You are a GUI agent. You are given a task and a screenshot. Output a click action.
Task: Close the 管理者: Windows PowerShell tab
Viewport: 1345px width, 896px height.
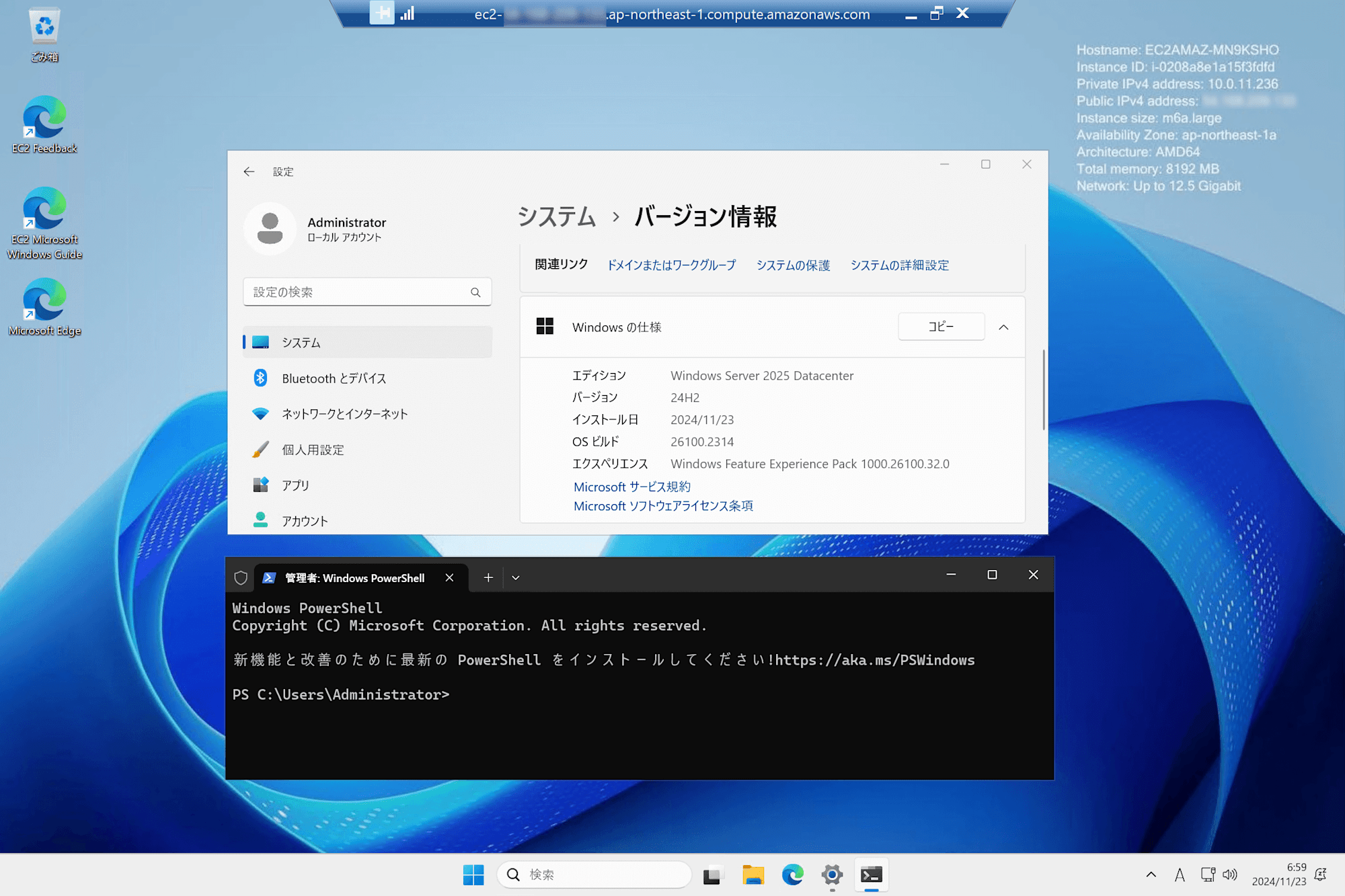click(x=449, y=577)
